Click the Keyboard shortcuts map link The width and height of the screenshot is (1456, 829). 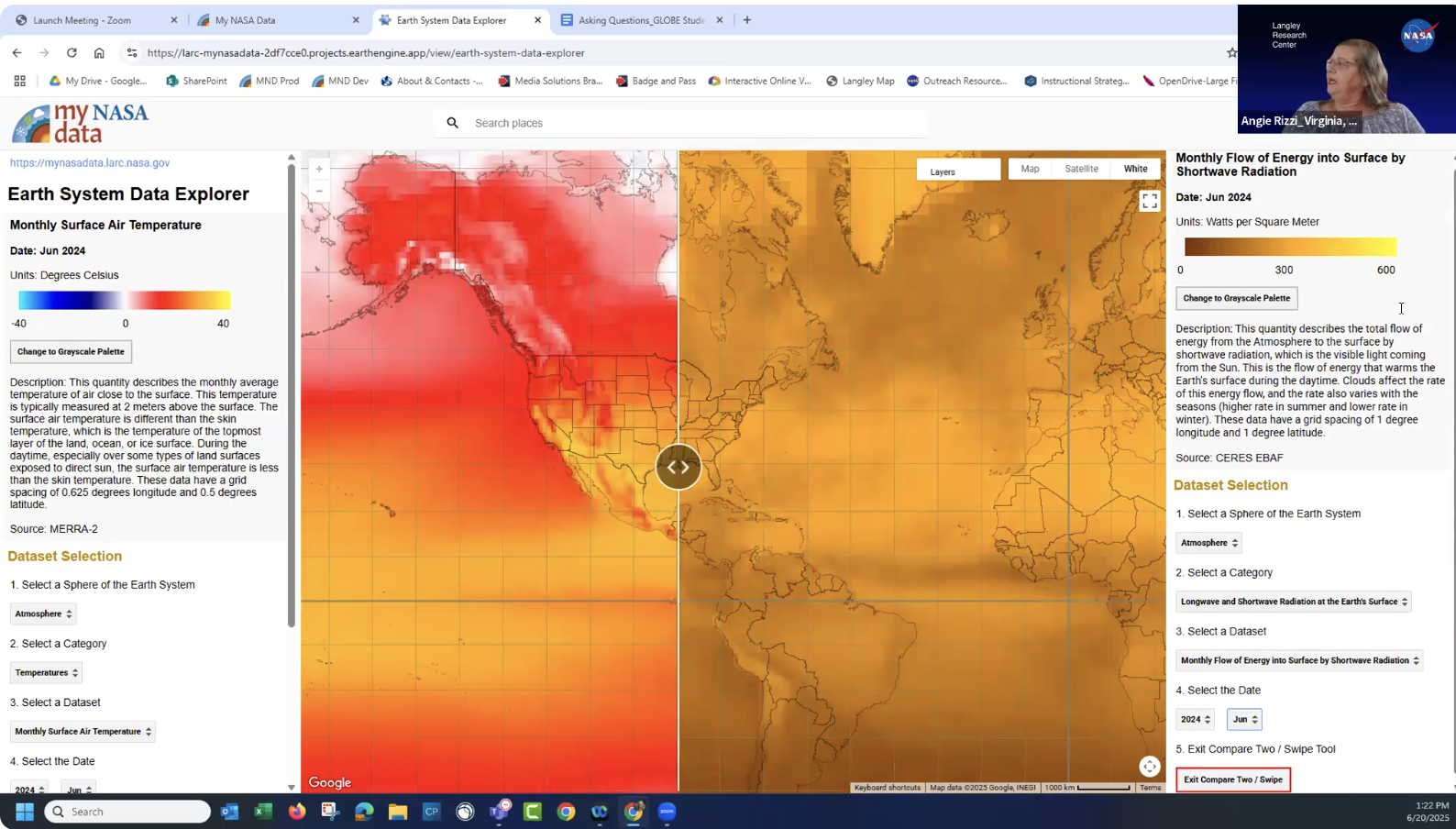888,788
